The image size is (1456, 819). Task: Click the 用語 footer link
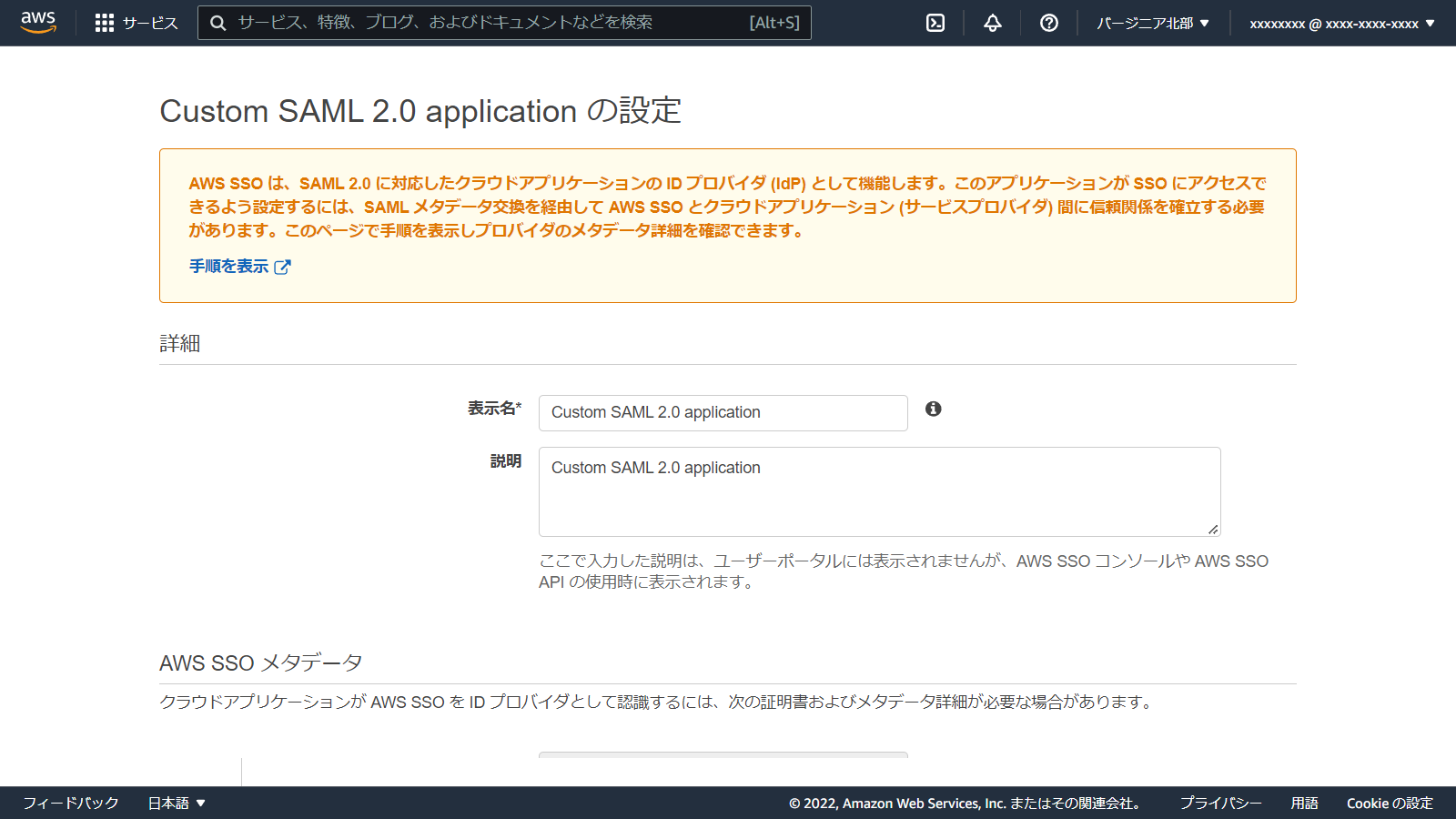[x=1305, y=803]
